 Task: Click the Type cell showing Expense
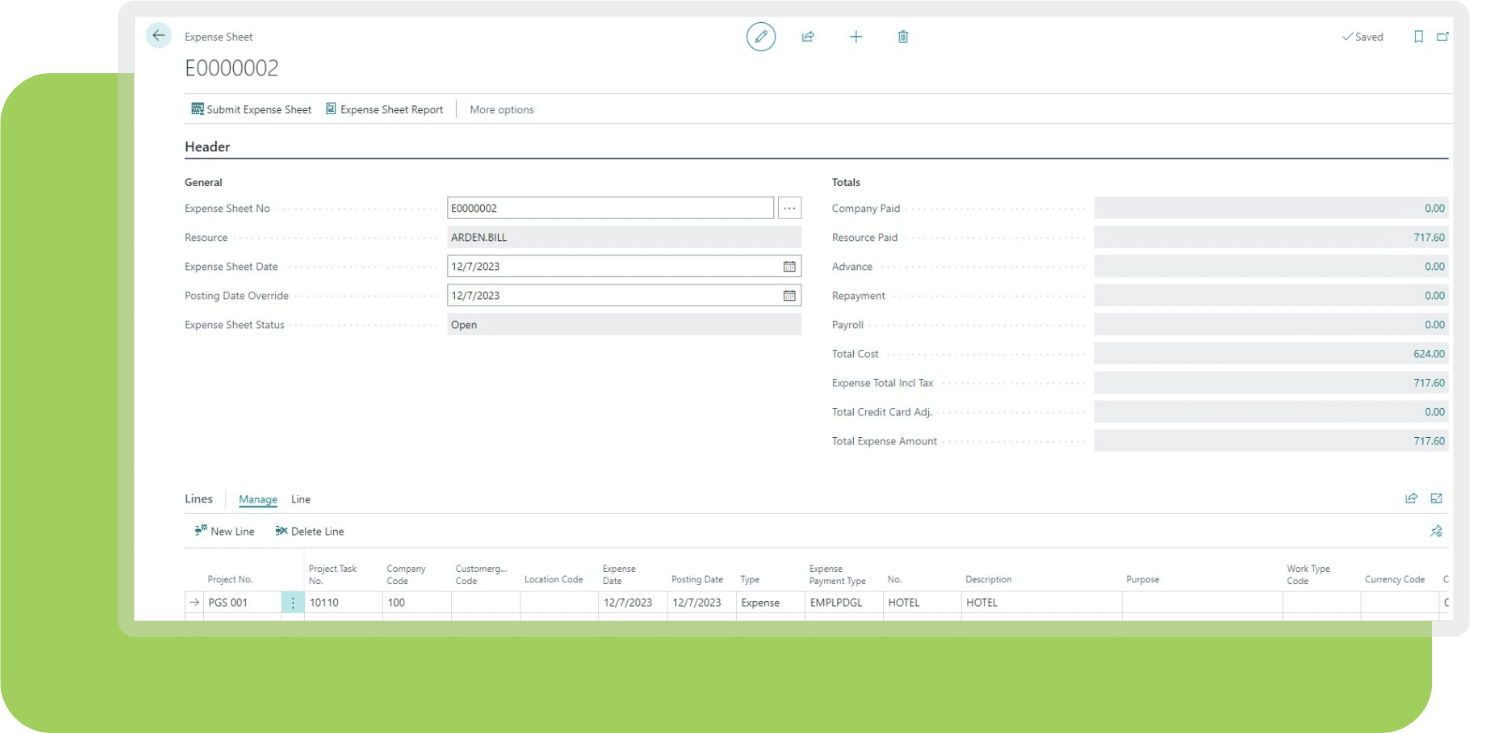(770, 603)
